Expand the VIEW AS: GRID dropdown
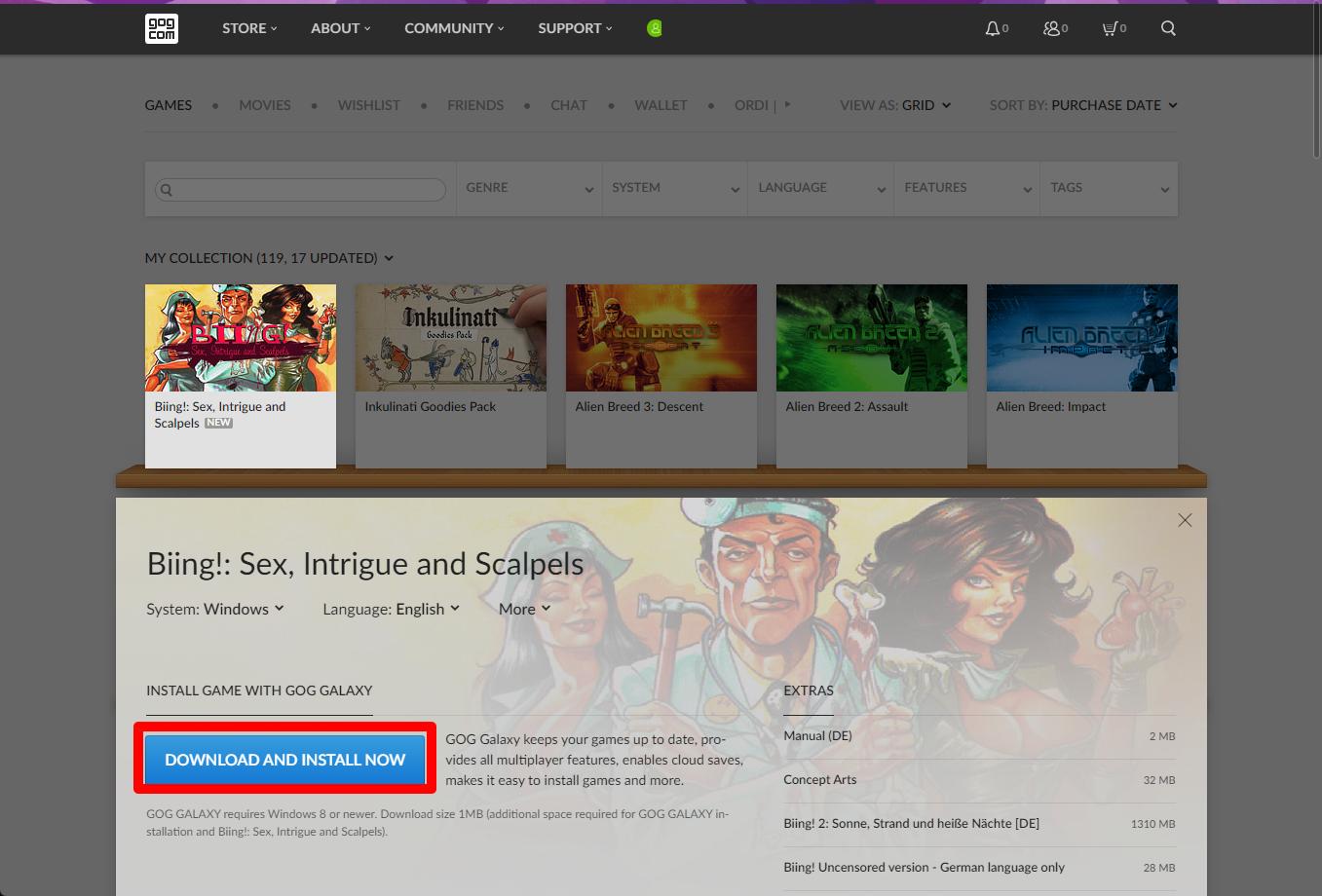This screenshot has height=896, width=1322. [895, 105]
